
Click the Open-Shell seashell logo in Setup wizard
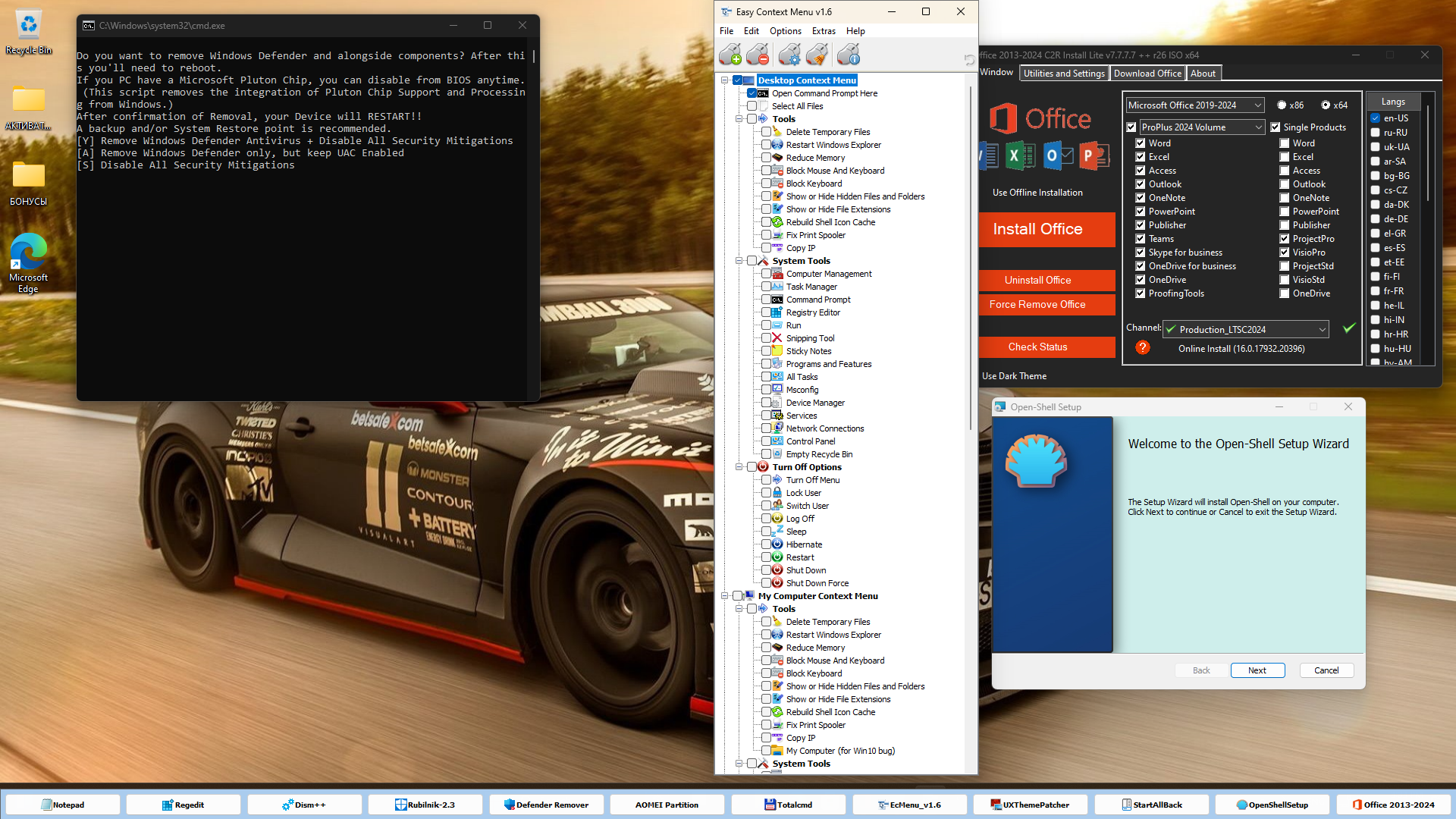pyautogui.click(x=1036, y=460)
